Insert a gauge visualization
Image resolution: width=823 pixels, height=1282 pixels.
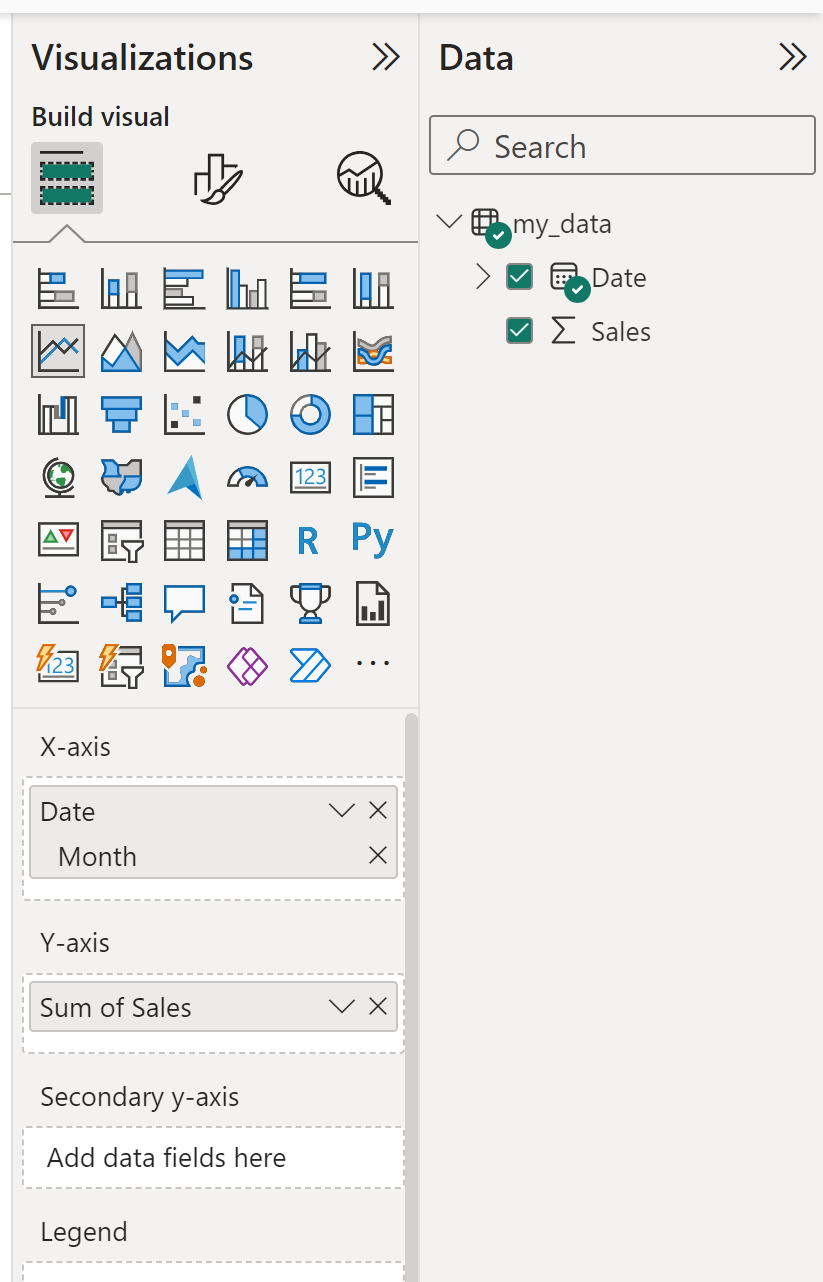point(247,477)
